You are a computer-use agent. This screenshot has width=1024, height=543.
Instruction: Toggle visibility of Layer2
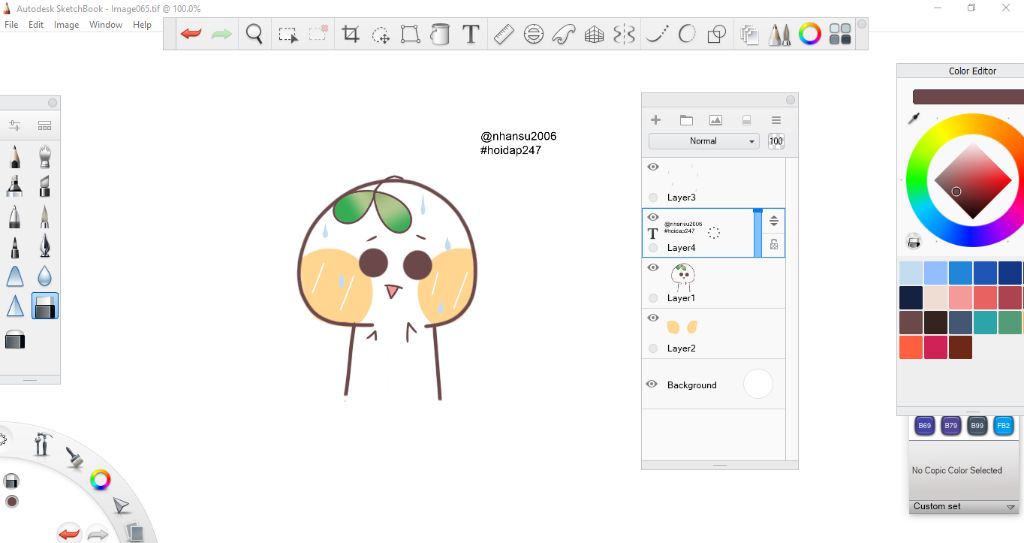point(653,318)
